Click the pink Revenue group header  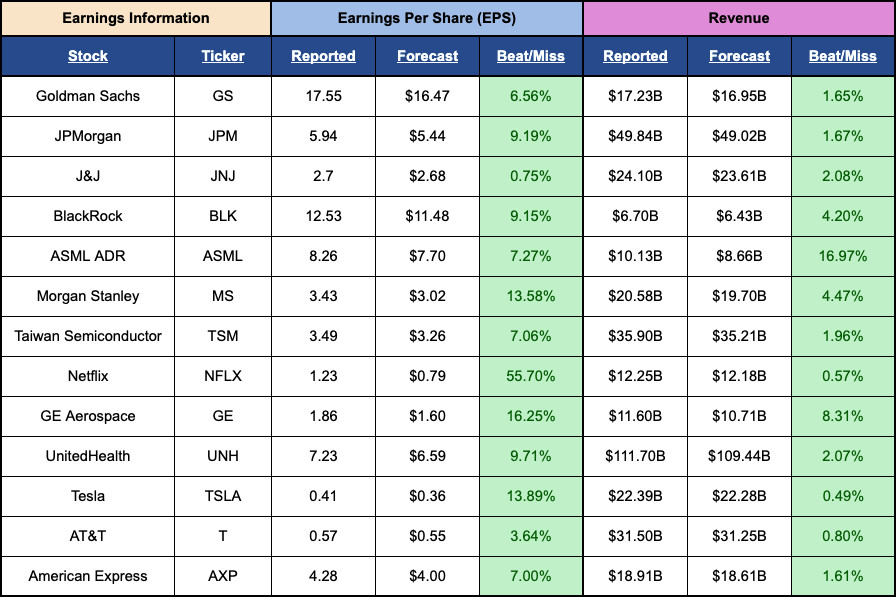739,18
